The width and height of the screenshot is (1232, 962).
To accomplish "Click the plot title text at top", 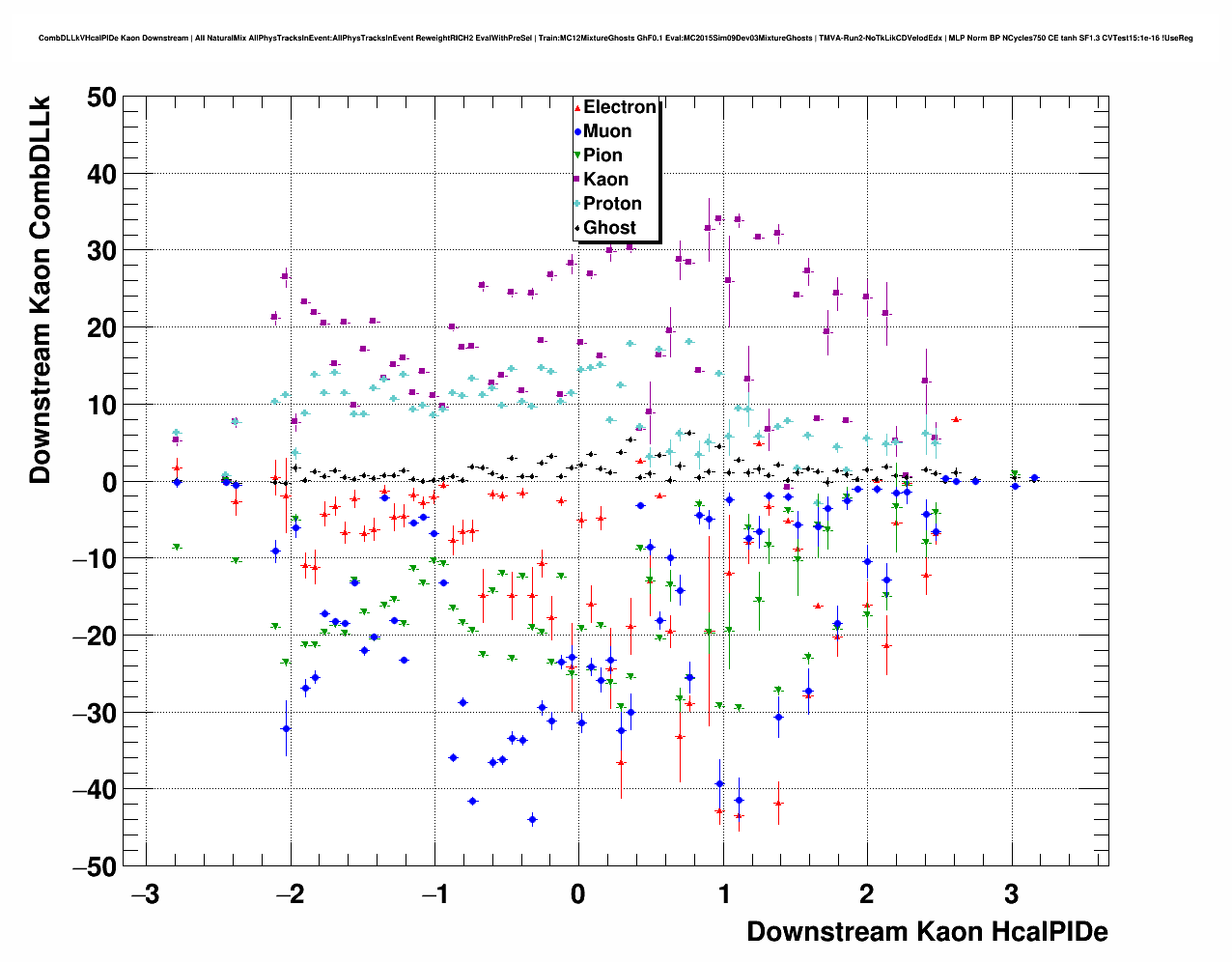I will [x=615, y=39].
